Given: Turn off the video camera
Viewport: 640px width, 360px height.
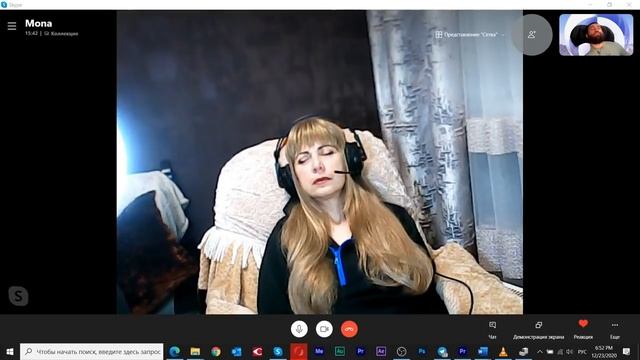Looking at the screenshot, I should pos(324,329).
